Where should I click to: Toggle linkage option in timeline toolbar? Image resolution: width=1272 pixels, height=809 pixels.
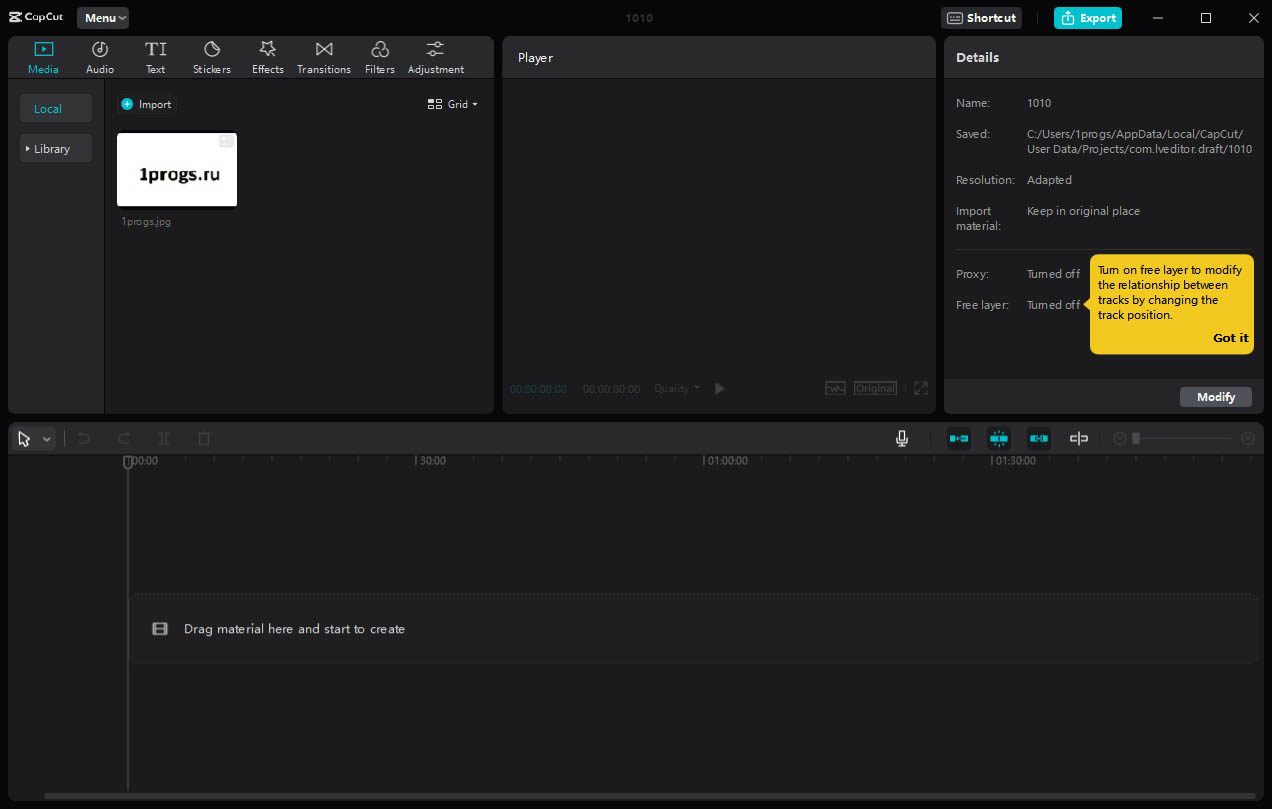pyautogui.click(x=1038, y=439)
